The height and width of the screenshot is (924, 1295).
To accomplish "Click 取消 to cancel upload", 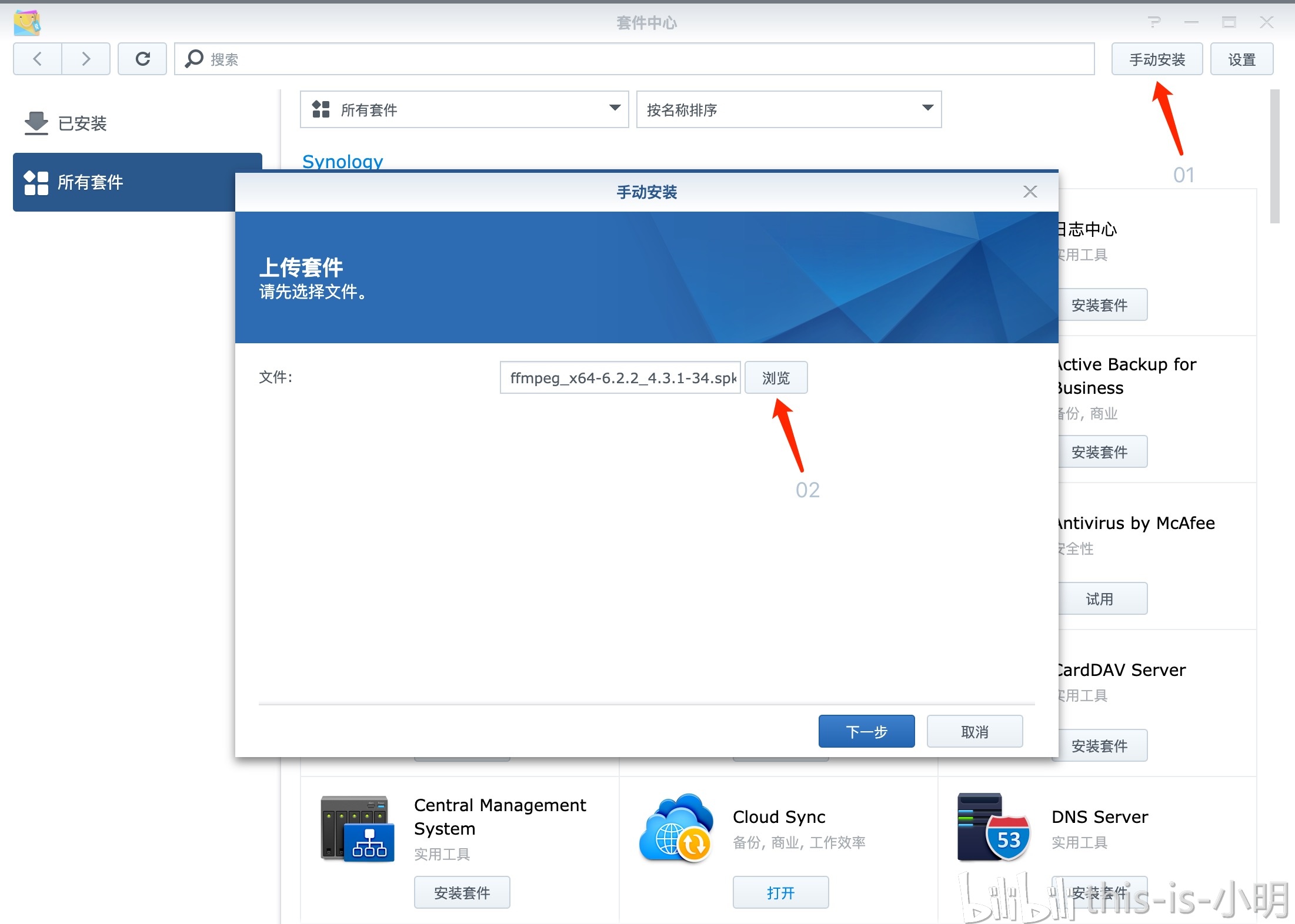I will pyautogui.click(x=974, y=731).
